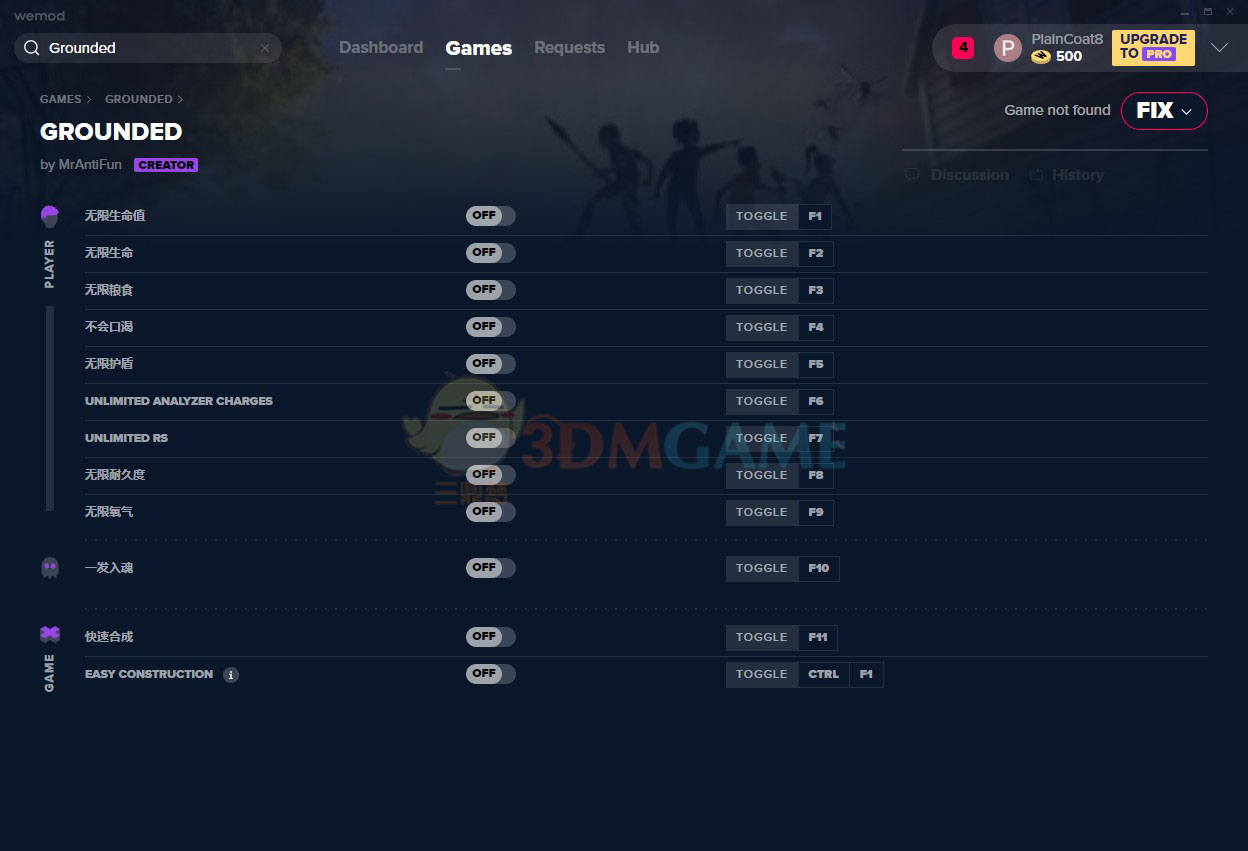Click the Easy Construction info icon
The height and width of the screenshot is (851, 1248).
coord(231,675)
